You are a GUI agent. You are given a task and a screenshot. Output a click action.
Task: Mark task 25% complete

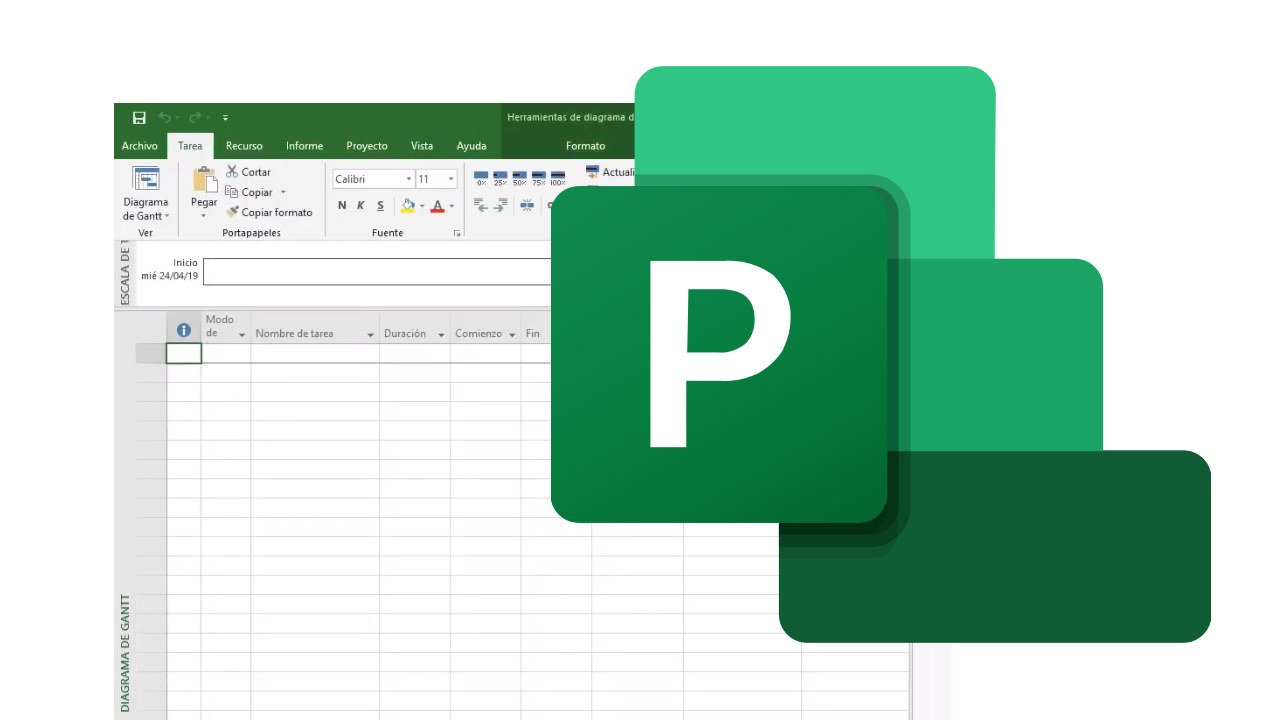[x=500, y=178]
